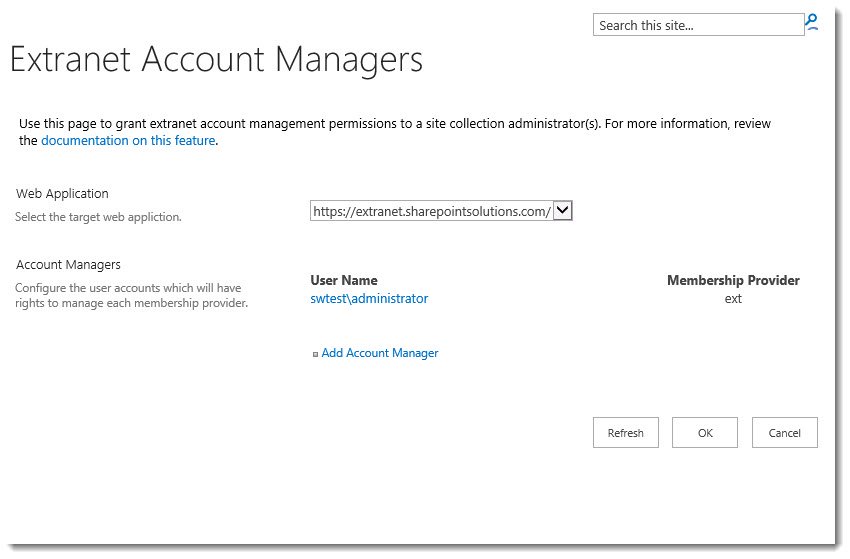Viewport: 850px width, 559px height.
Task: Click the Extranet Account Managers page title
Action: [216, 60]
